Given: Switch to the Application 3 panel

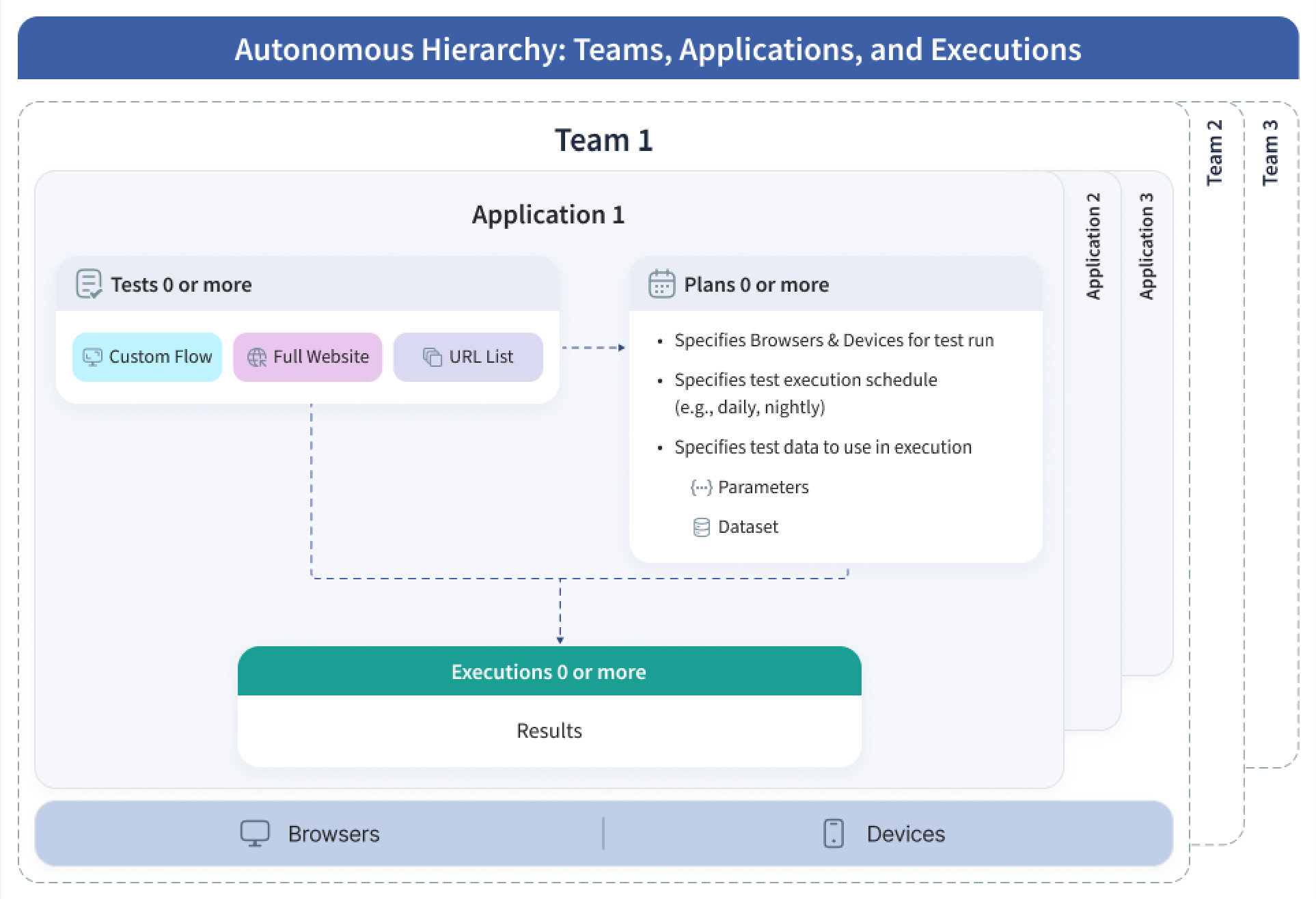Looking at the screenshot, I should 1147,246.
